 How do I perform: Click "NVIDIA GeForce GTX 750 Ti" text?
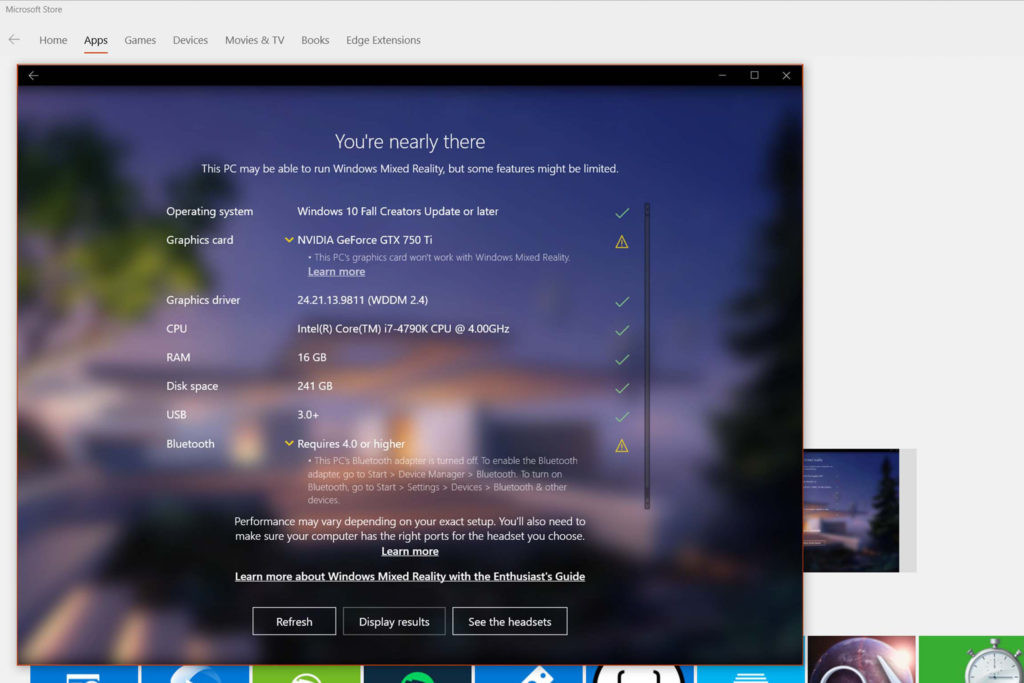coord(364,240)
